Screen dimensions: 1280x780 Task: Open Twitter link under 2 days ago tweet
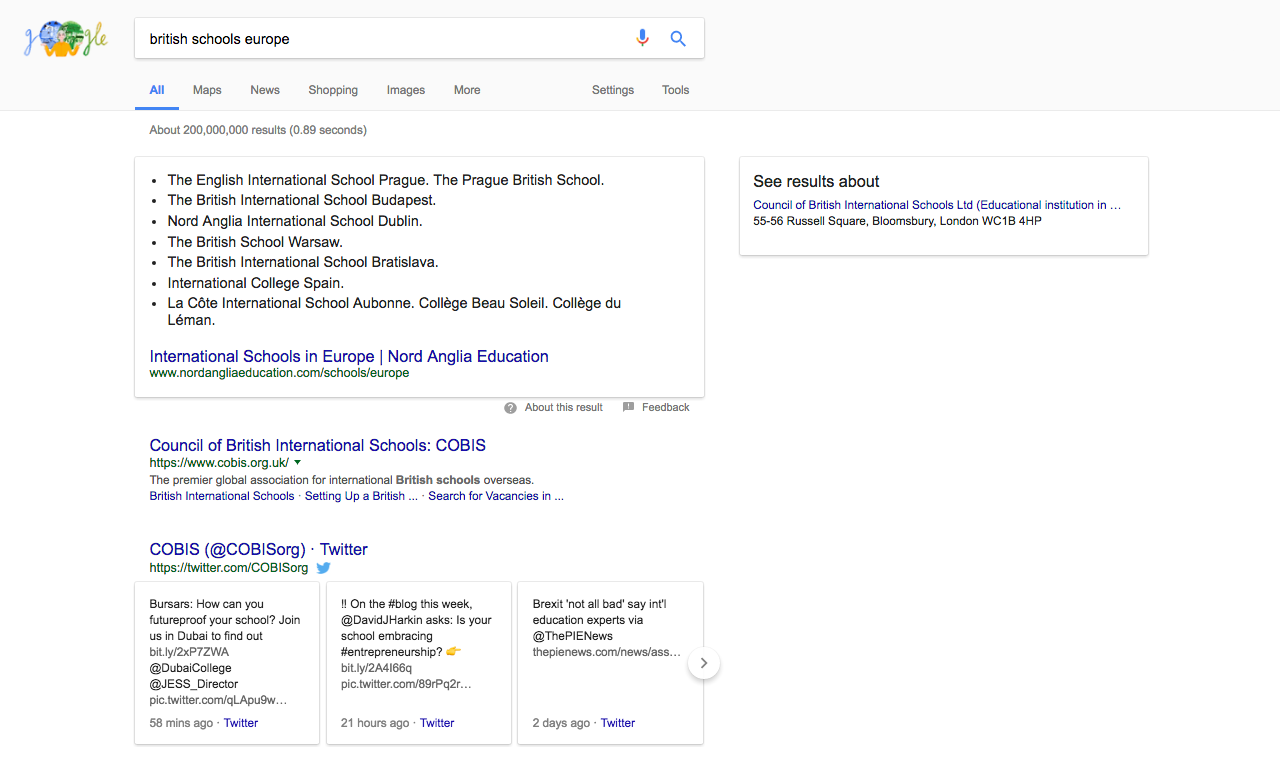coord(618,723)
